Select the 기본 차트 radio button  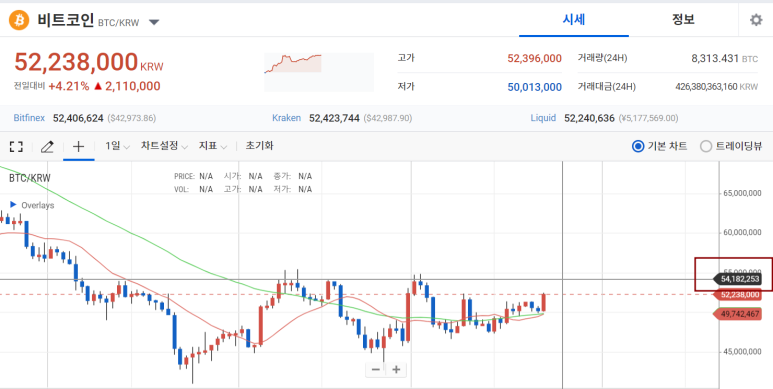pyautogui.click(x=638, y=146)
